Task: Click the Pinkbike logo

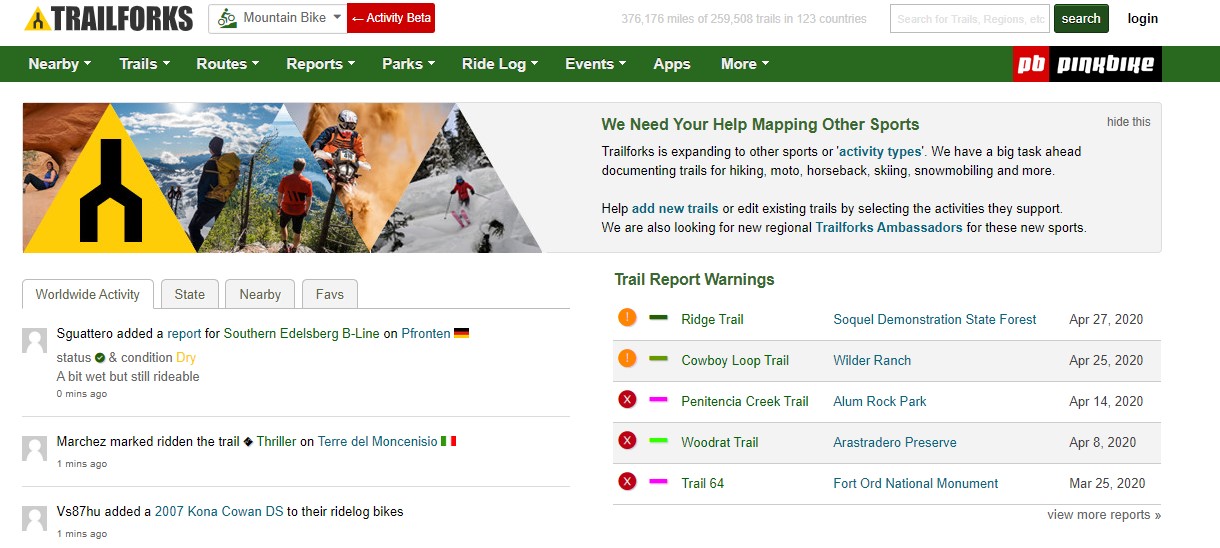Action: coord(1087,64)
